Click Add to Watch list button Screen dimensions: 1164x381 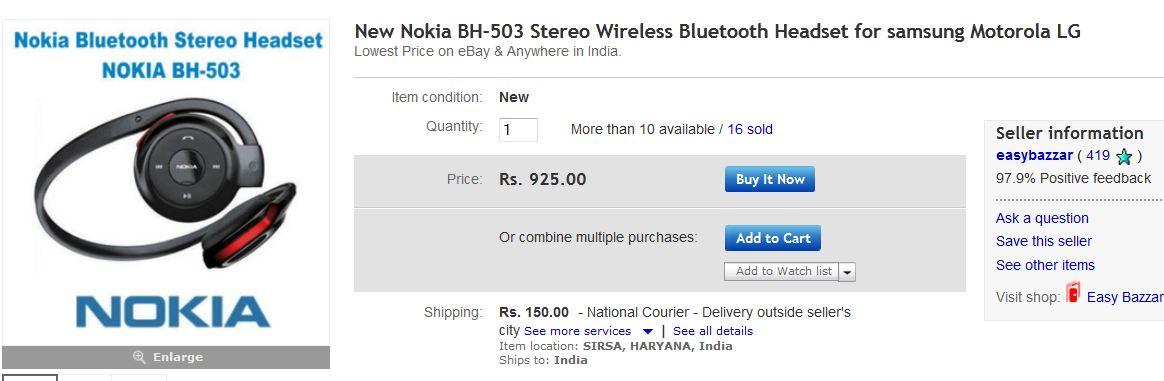click(782, 272)
